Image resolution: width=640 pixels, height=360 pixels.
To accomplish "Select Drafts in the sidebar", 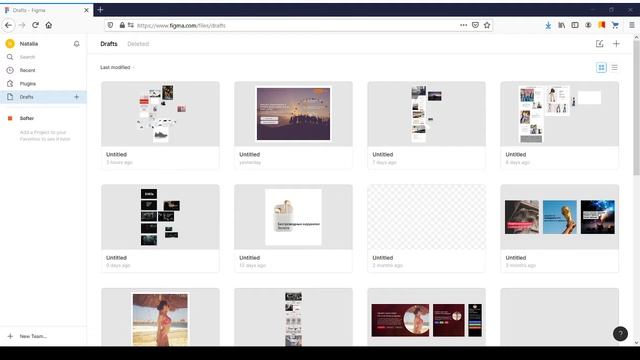I will pos(43,97).
